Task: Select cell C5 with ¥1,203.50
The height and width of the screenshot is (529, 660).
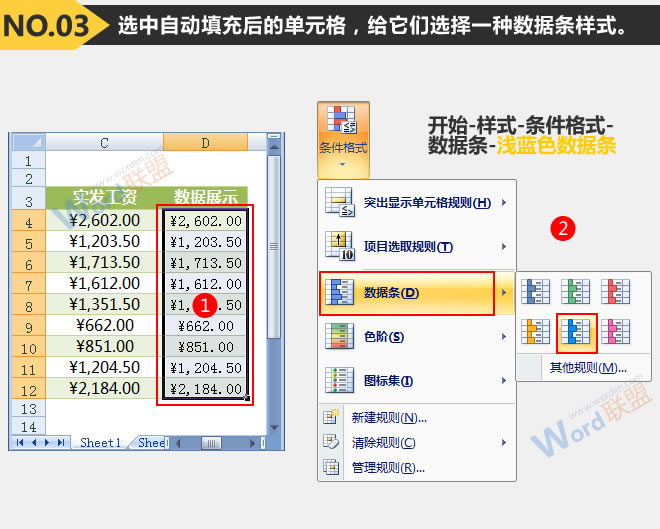Action: point(104,241)
